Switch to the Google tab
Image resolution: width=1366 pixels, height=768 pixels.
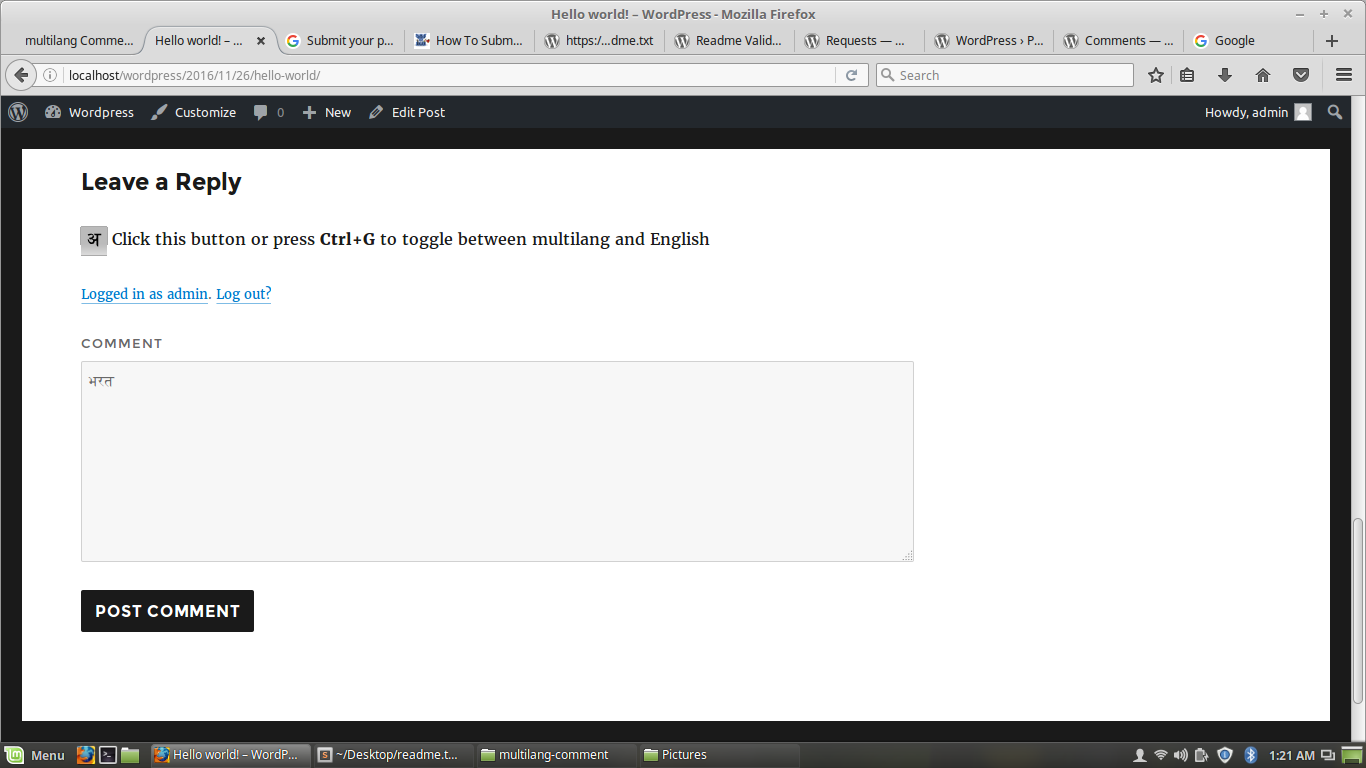pyautogui.click(x=1250, y=41)
